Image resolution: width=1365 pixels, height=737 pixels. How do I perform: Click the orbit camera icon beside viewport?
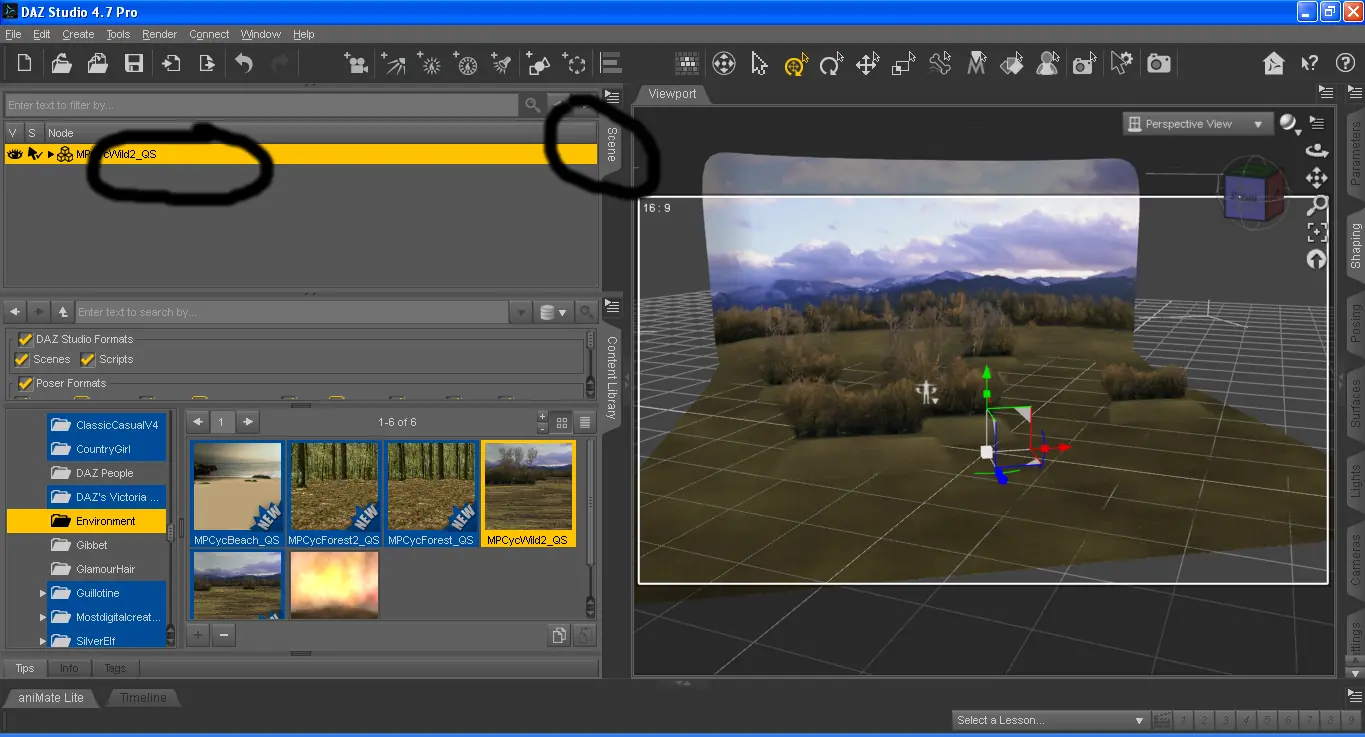[x=1316, y=151]
